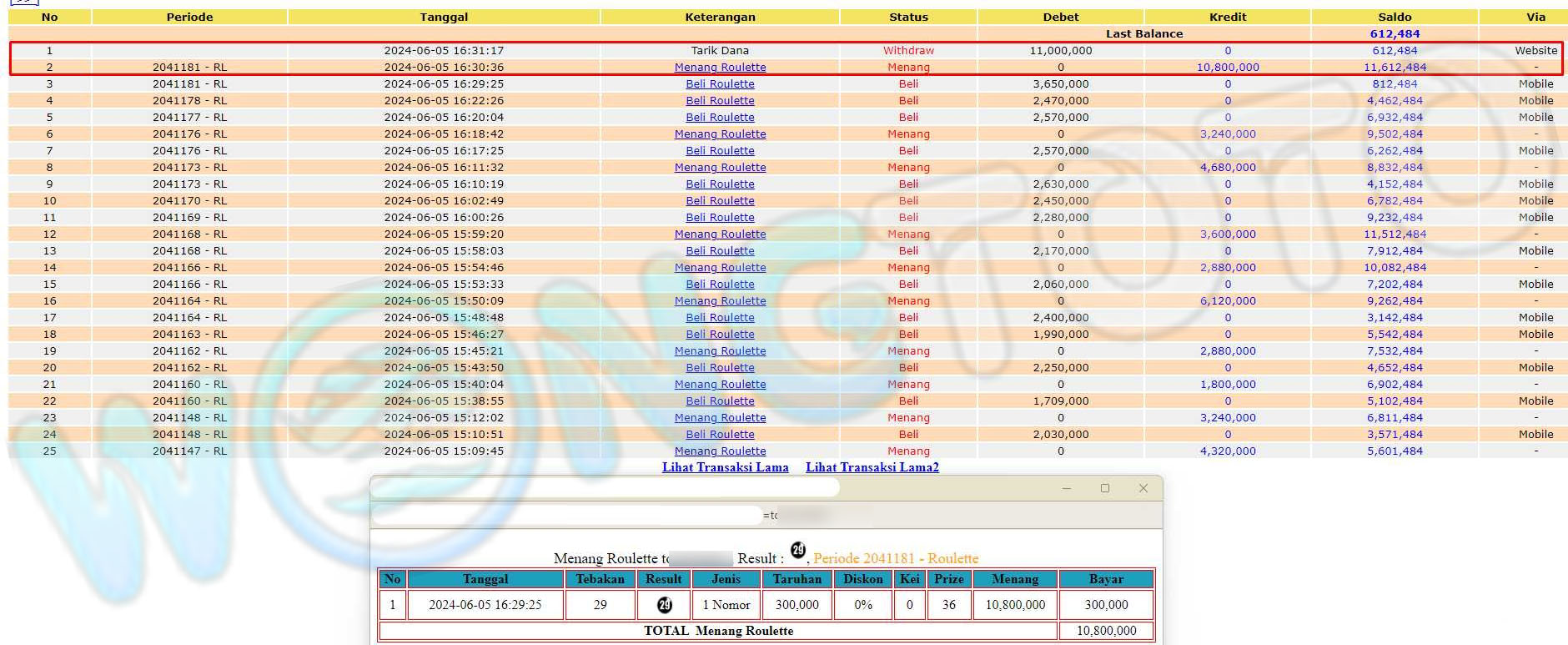1568x645 pixels.
Task: Maximize the roulette detail popup window
Action: (1105, 488)
